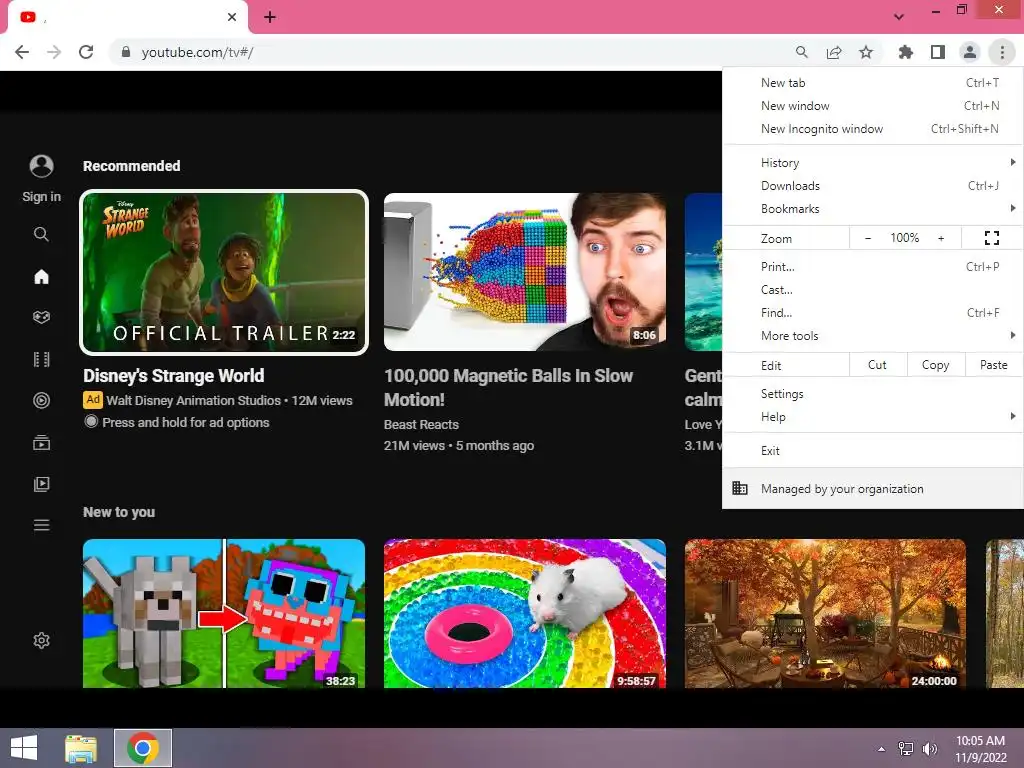Choose Cast... in the menu
The width and height of the screenshot is (1024, 768).
coord(872,289)
